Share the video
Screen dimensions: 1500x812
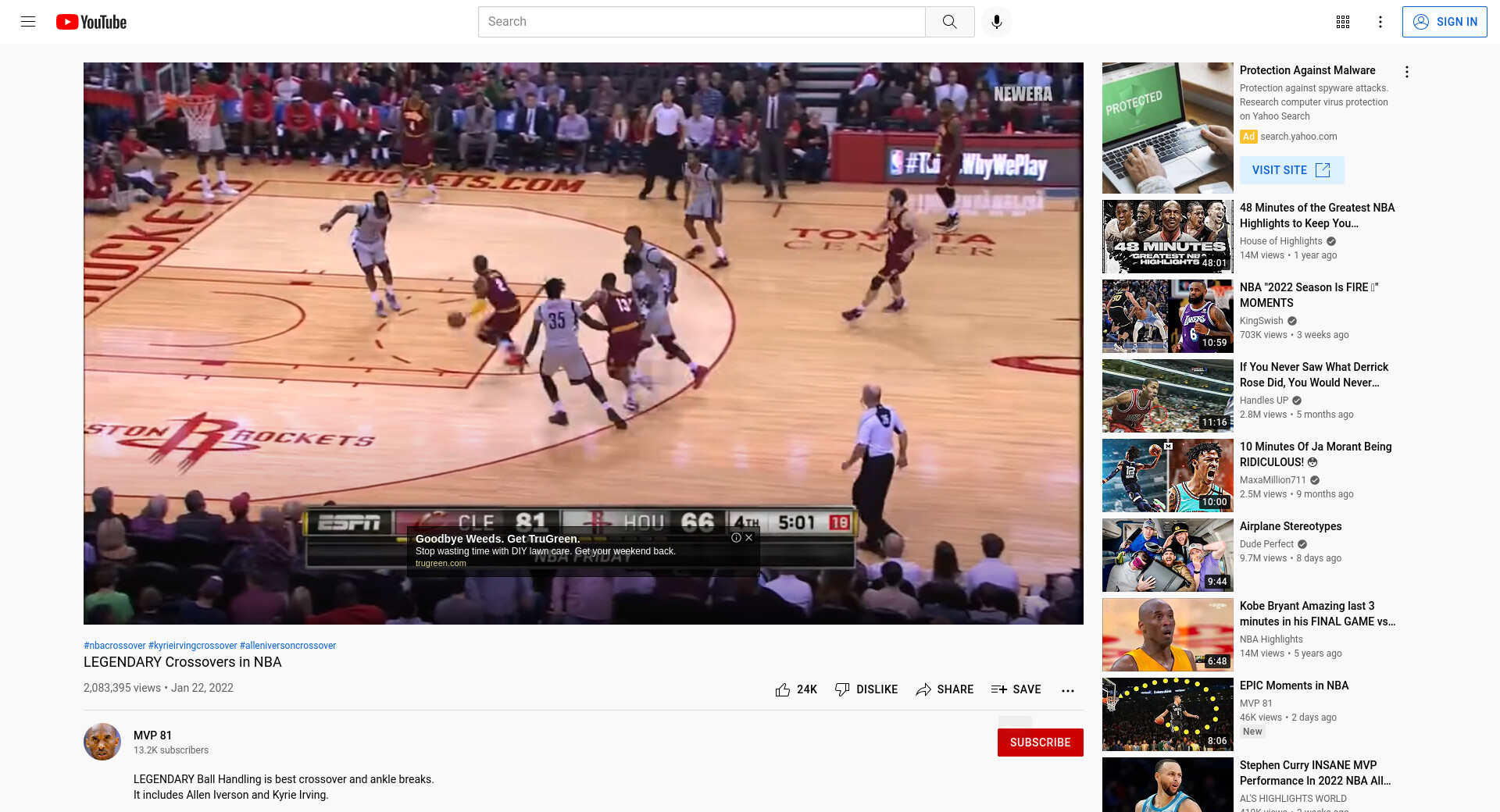tap(945, 689)
